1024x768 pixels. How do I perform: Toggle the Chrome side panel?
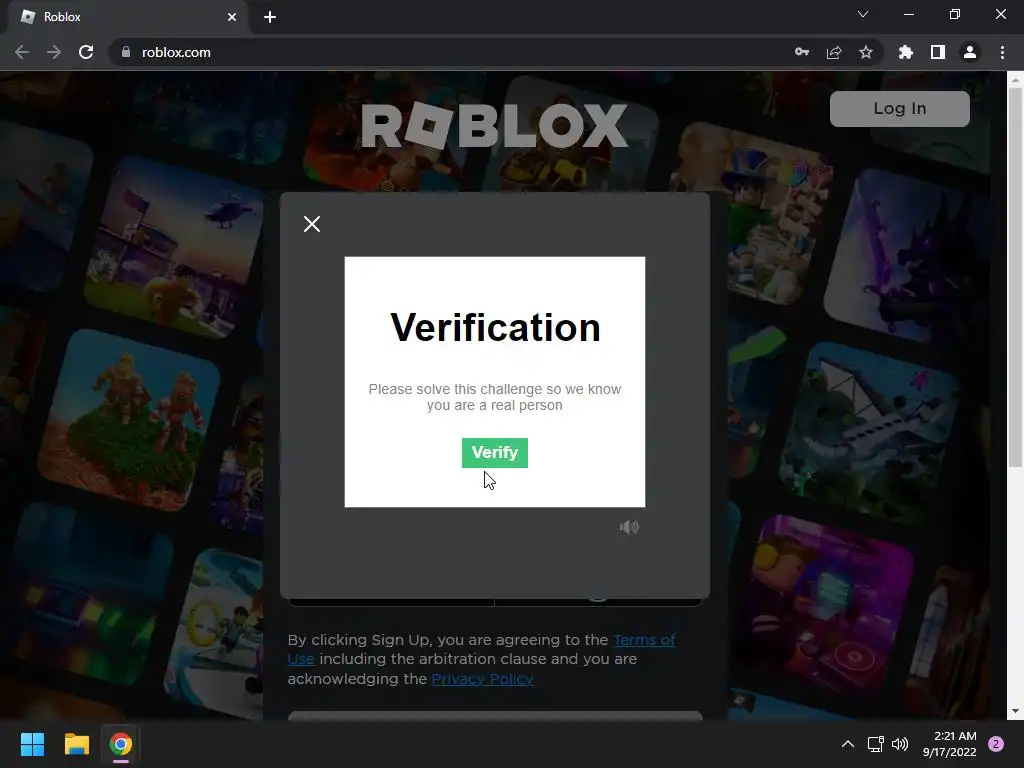pyautogui.click(x=938, y=52)
